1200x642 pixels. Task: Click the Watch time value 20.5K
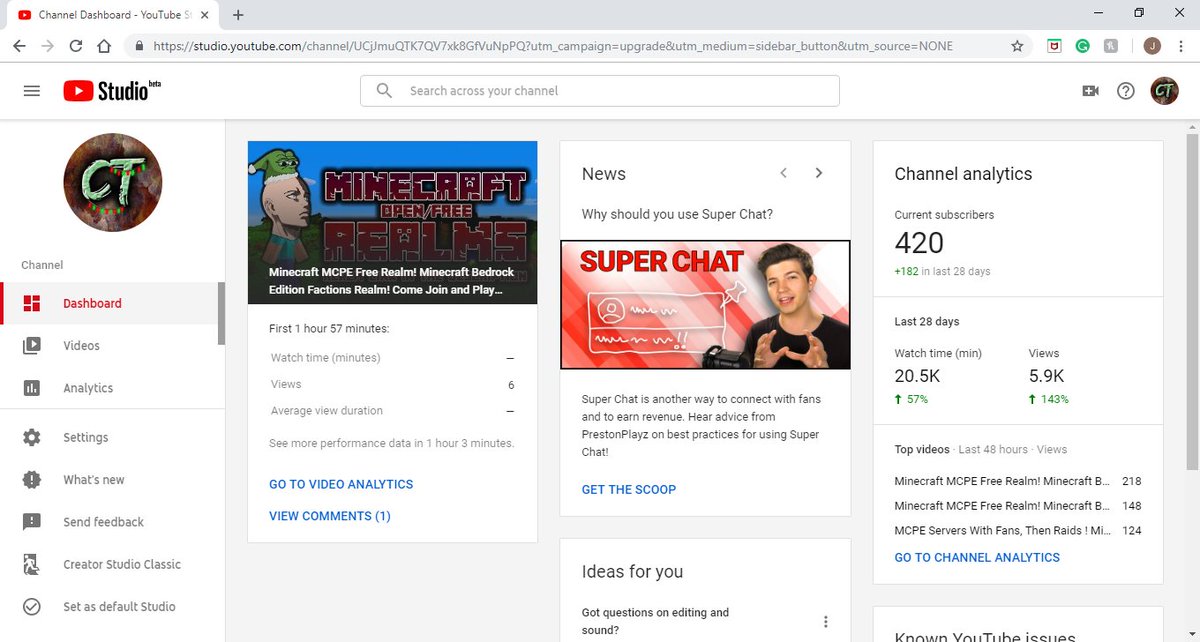pyautogui.click(x=917, y=376)
